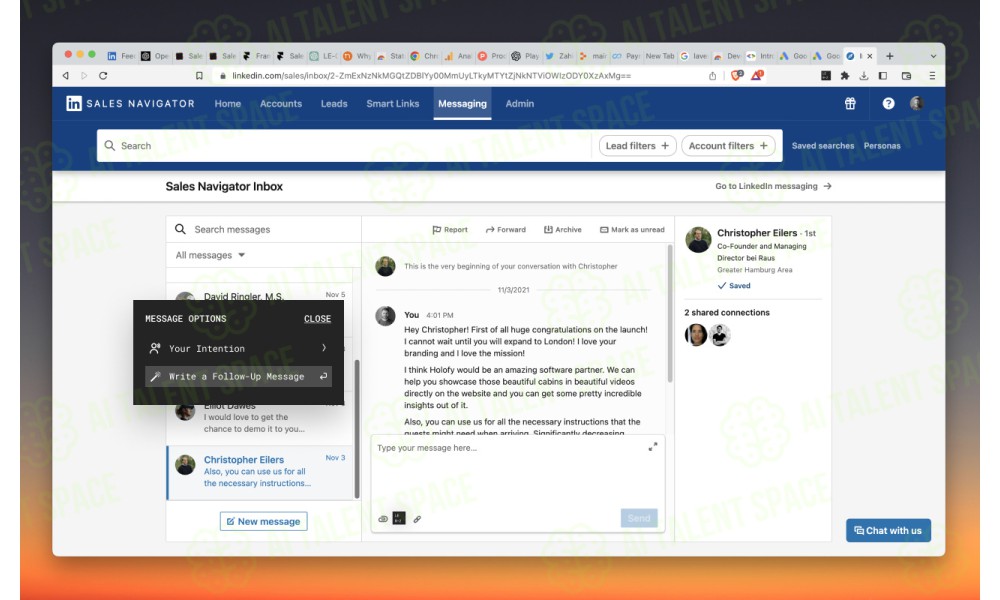Open the Brave shields icon
The width and height of the screenshot is (1000, 600).
click(737, 75)
